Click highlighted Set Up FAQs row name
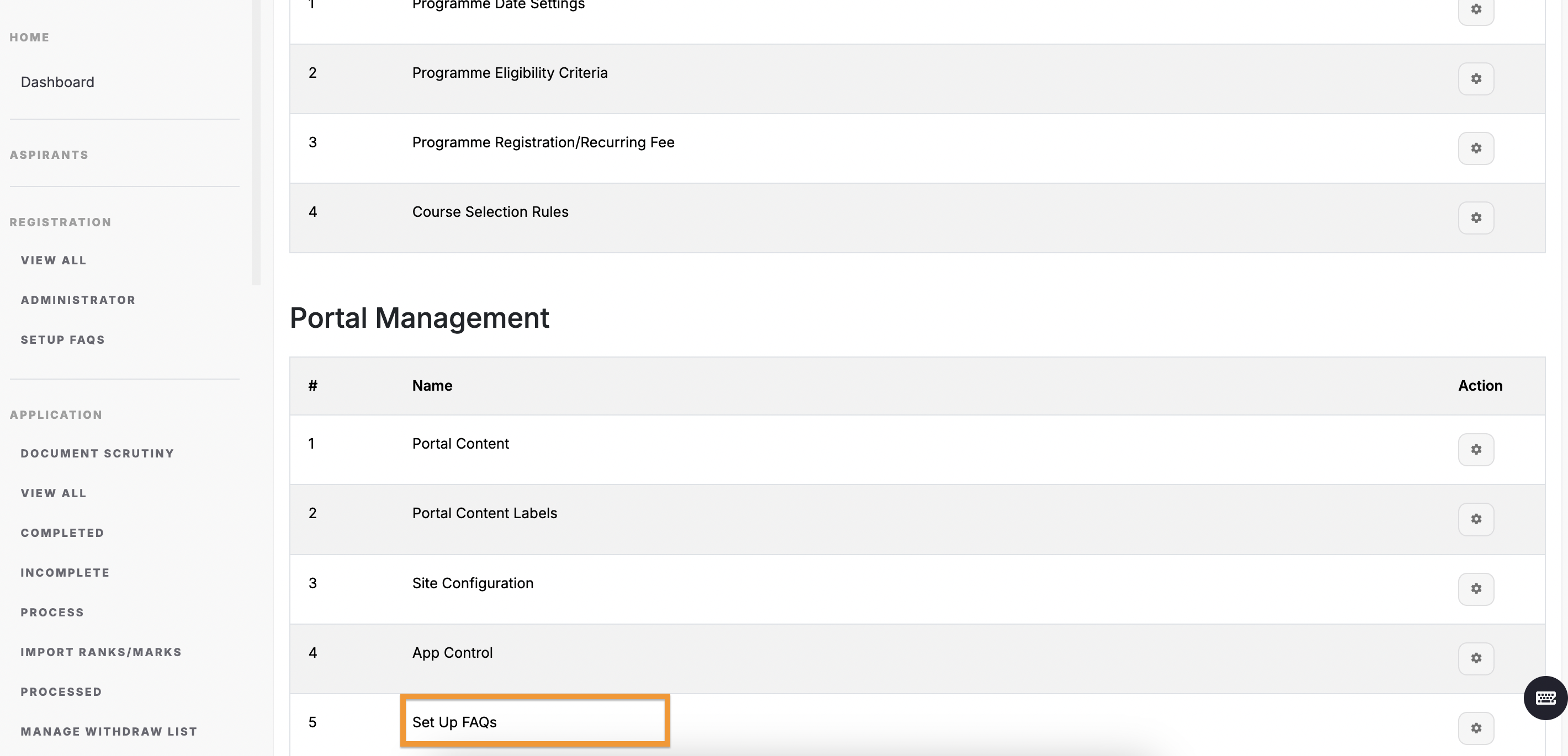This screenshot has height=756, width=1568. [x=454, y=722]
